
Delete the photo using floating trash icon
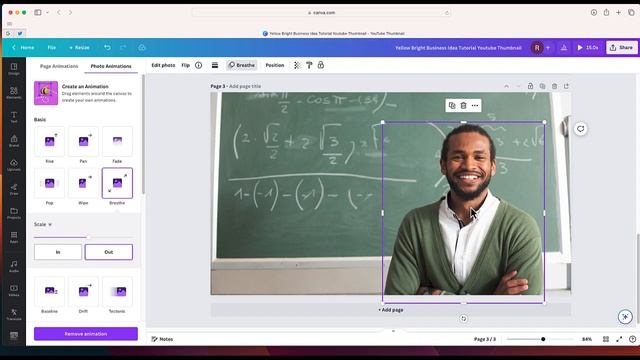(x=463, y=106)
